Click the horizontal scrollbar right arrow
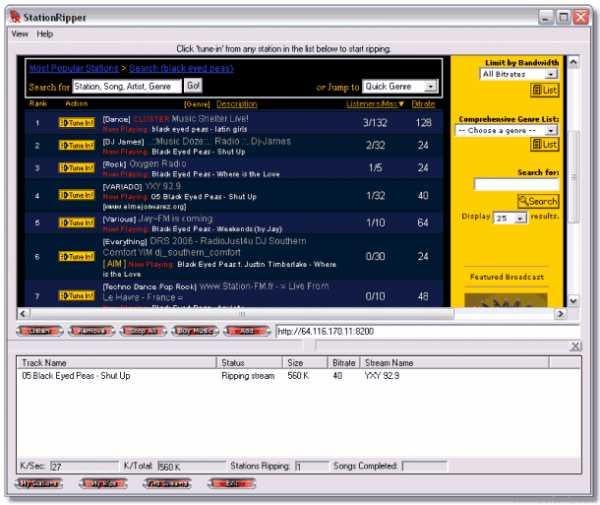The image size is (600, 505). 560,314
